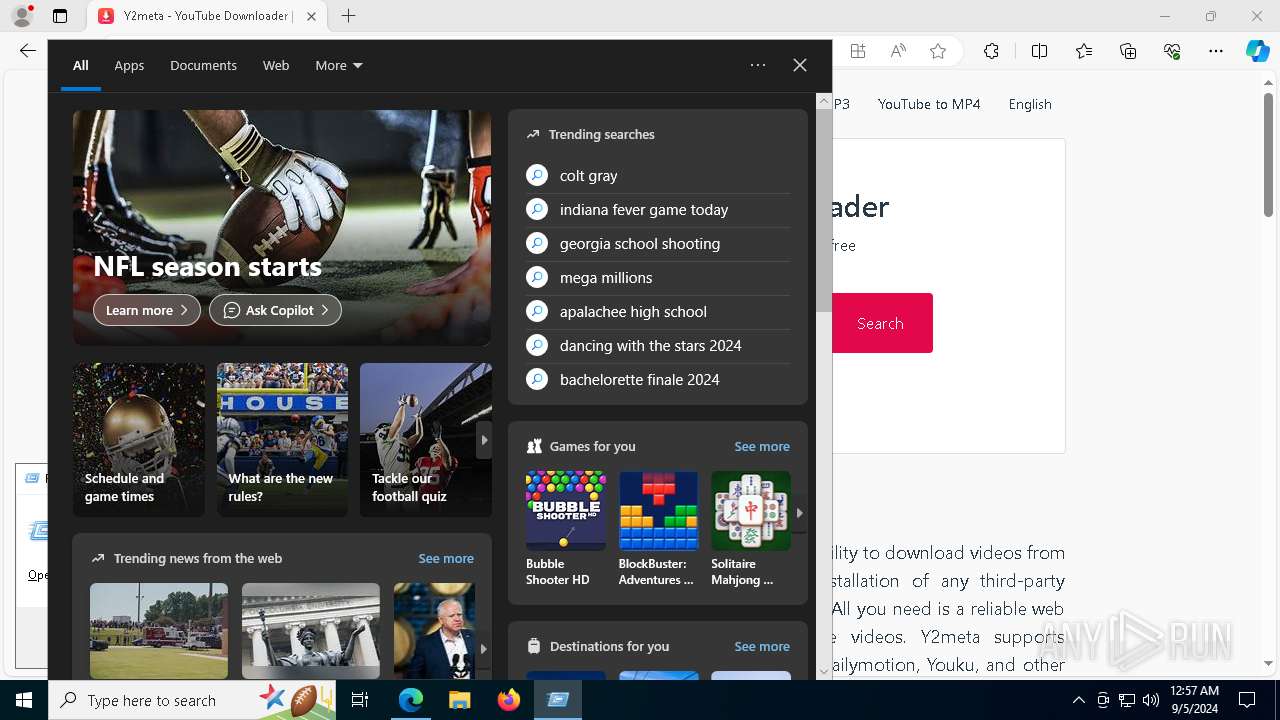Open BlockBuster Adventures game
Screen dimensions: 1280x720
click(x=658, y=529)
